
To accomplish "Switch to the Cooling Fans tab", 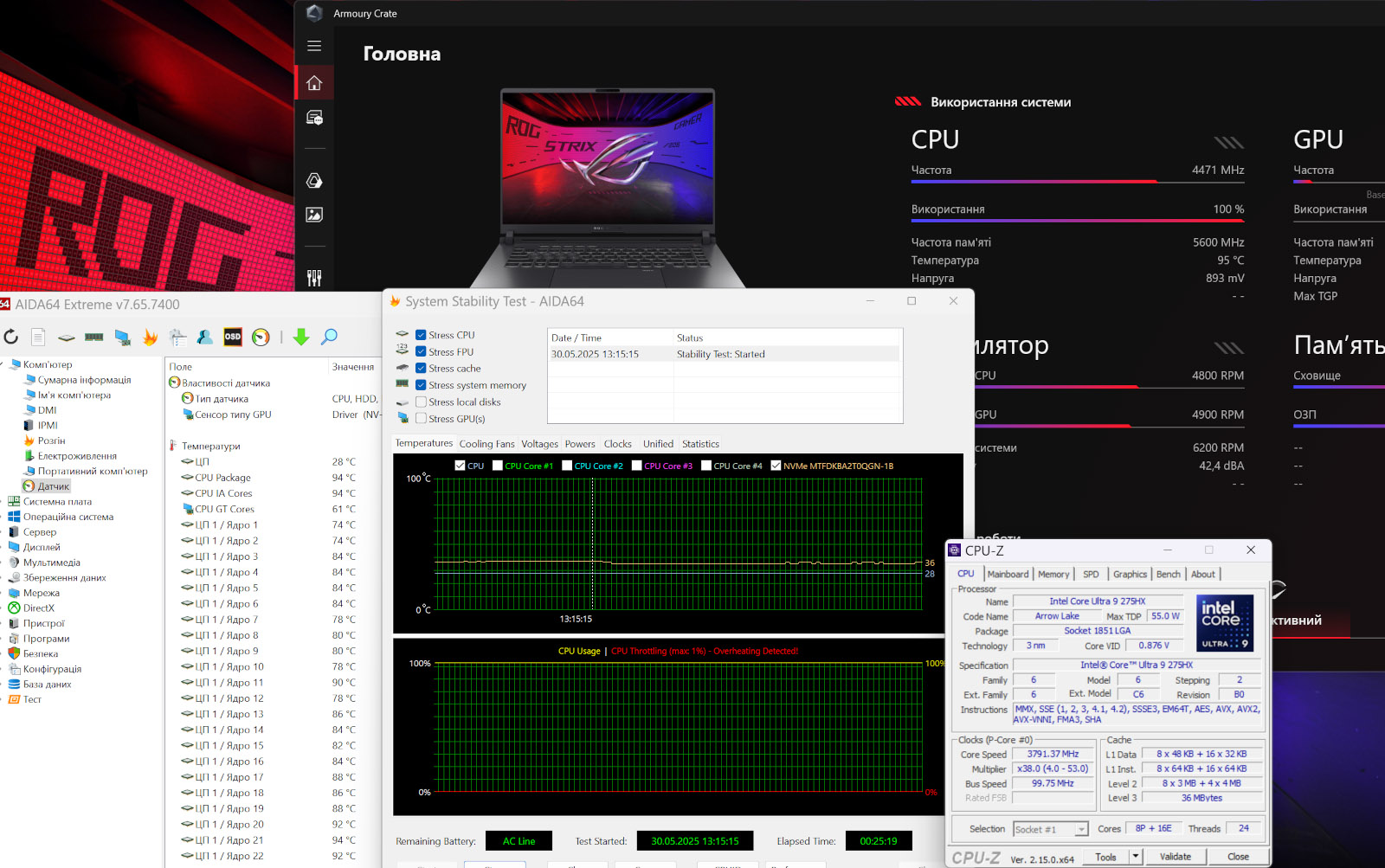I will click(x=486, y=444).
